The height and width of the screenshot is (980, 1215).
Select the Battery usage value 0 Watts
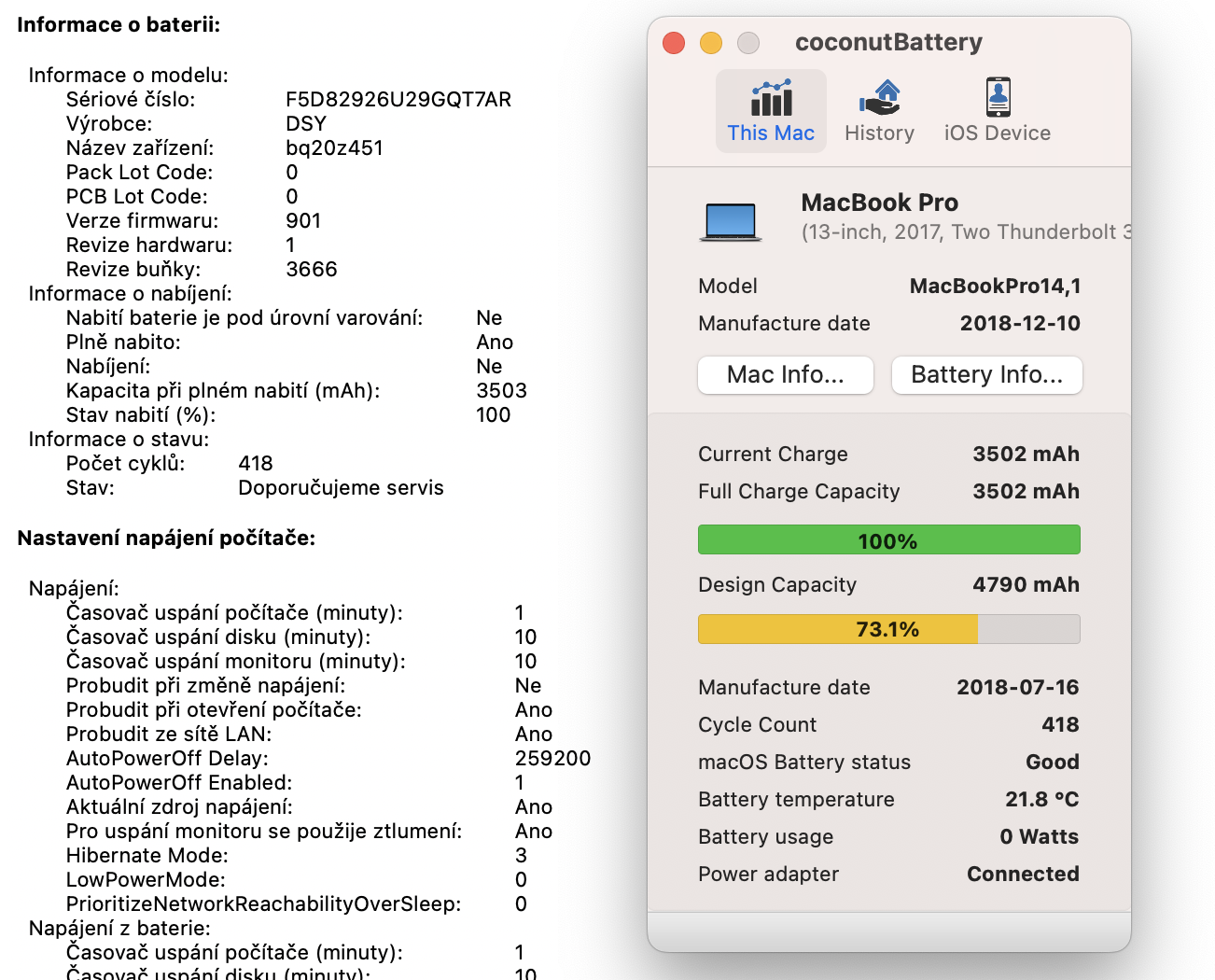tap(1039, 837)
